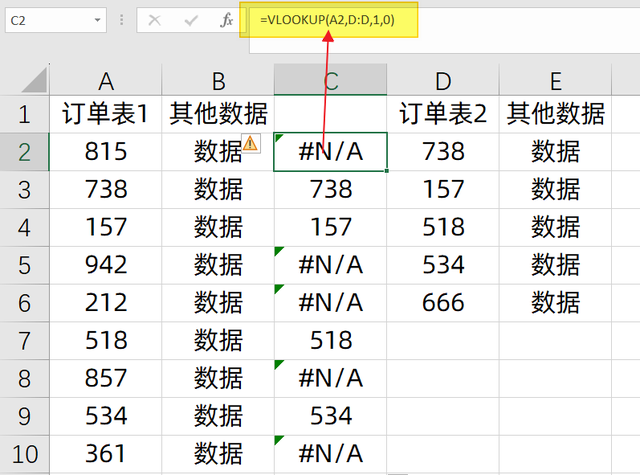Select row 10 header

pos(24,454)
